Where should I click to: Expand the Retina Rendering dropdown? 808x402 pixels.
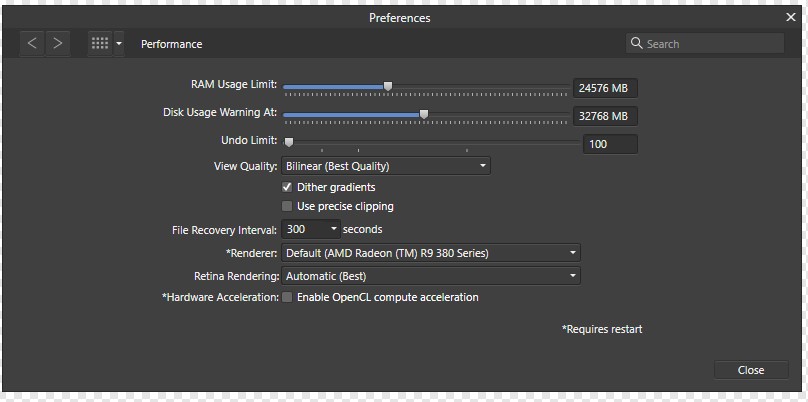coord(431,276)
